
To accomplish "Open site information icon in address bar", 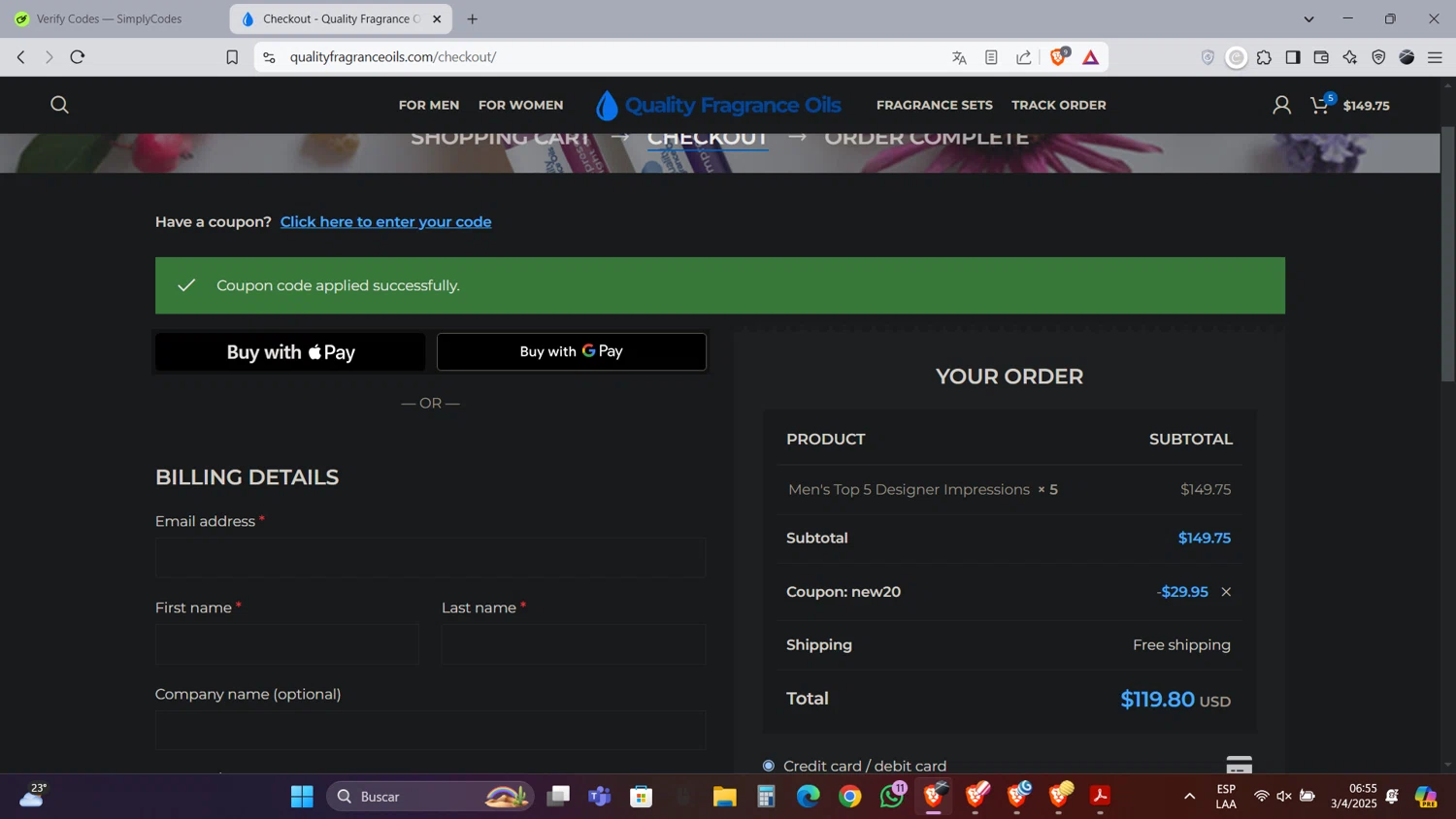I will [270, 57].
